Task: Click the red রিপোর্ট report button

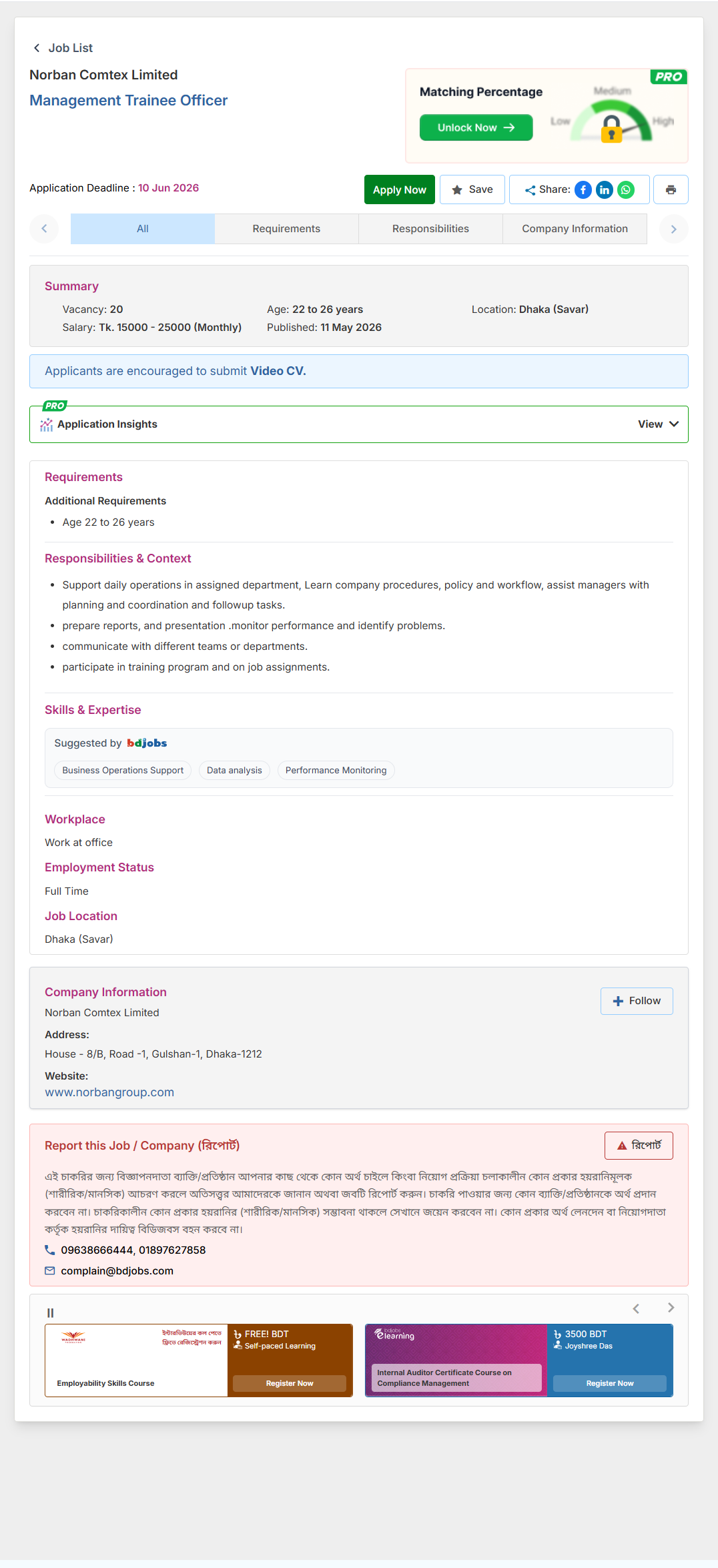Action: (x=639, y=1146)
